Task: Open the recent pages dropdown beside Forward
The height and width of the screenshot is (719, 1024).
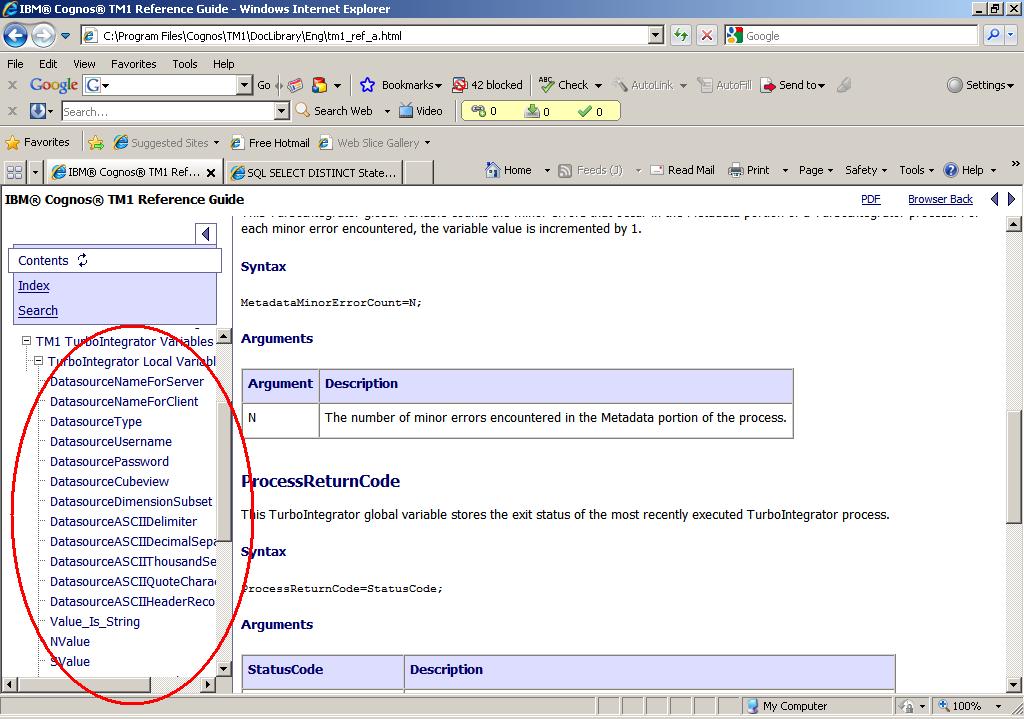Action: point(65,36)
